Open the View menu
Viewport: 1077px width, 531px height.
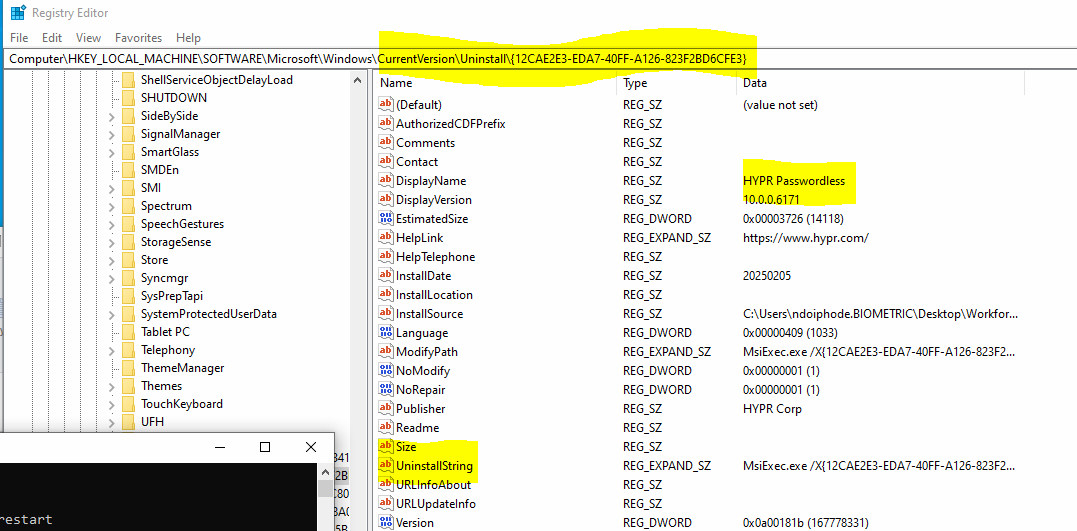click(89, 38)
